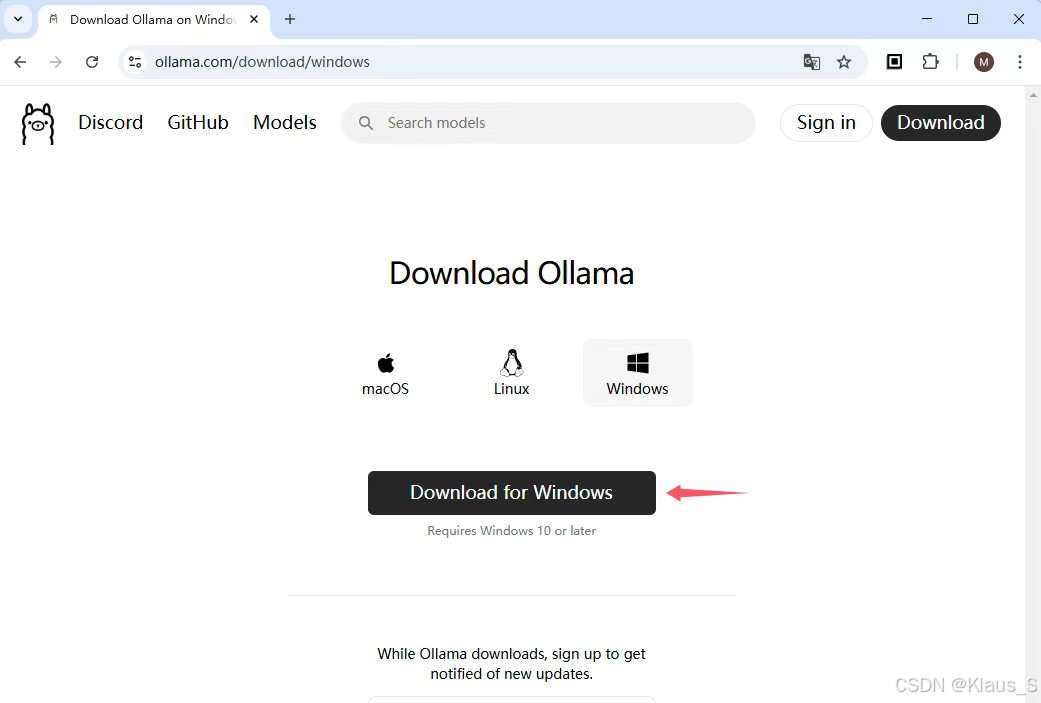Select the Linux download option
Image resolution: width=1041 pixels, height=703 pixels.
[511, 374]
